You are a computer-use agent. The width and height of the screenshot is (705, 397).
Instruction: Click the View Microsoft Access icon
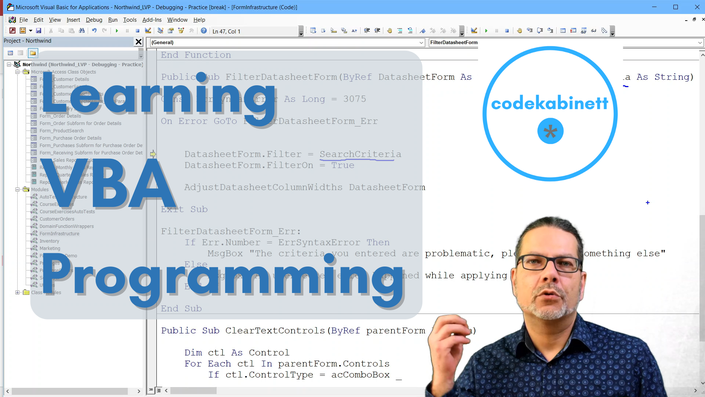[x=13, y=31]
